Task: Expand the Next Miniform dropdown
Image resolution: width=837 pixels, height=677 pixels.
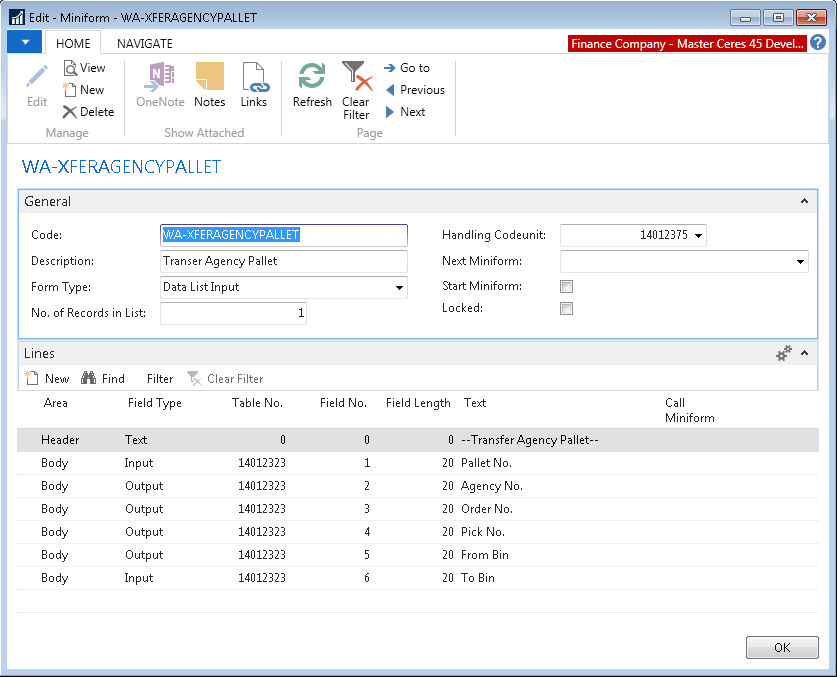Action: tap(801, 262)
